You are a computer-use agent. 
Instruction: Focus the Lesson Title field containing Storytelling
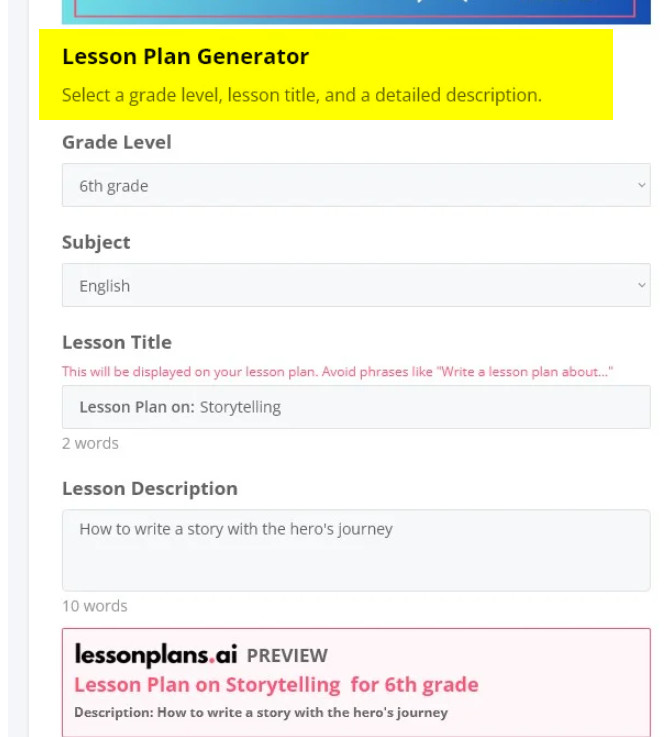tap(356, 407)
